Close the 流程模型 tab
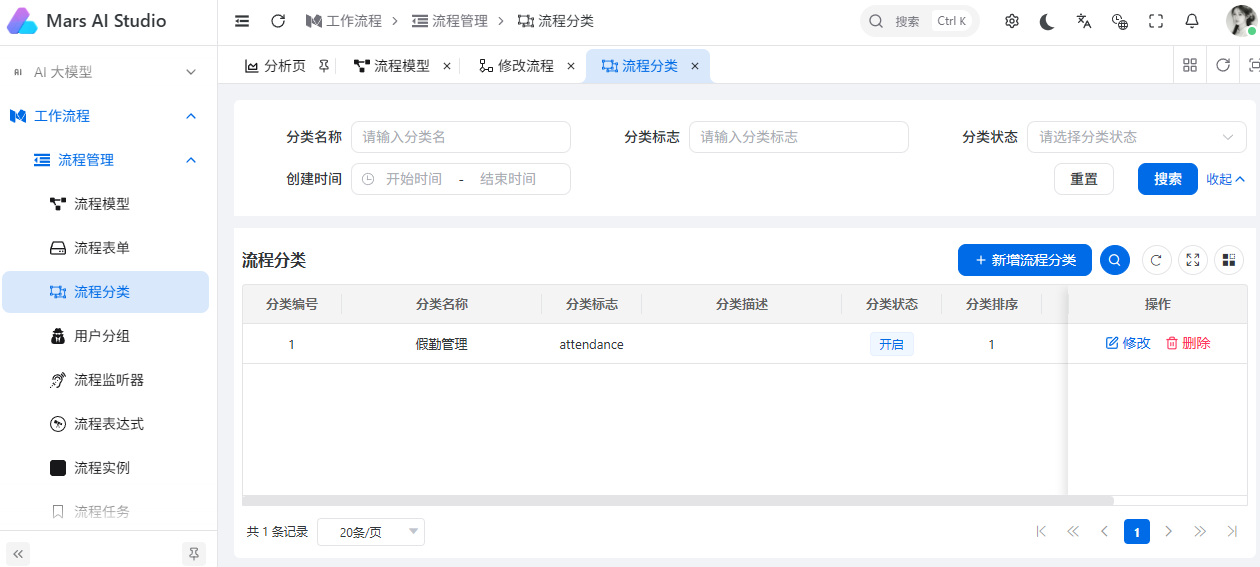This screenshot has width=1260, height=567. [447, 66]
